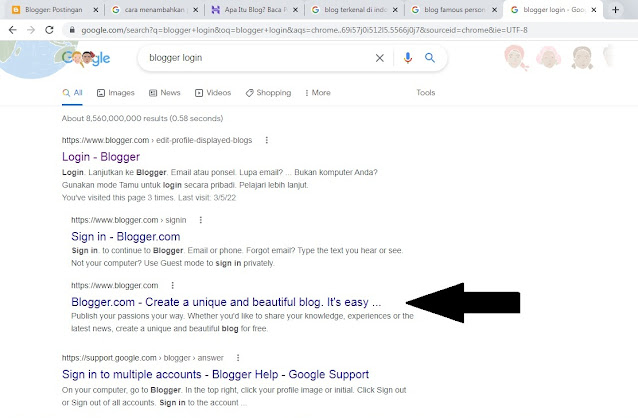Start voice search with microphone icon

tap(407, 58)
